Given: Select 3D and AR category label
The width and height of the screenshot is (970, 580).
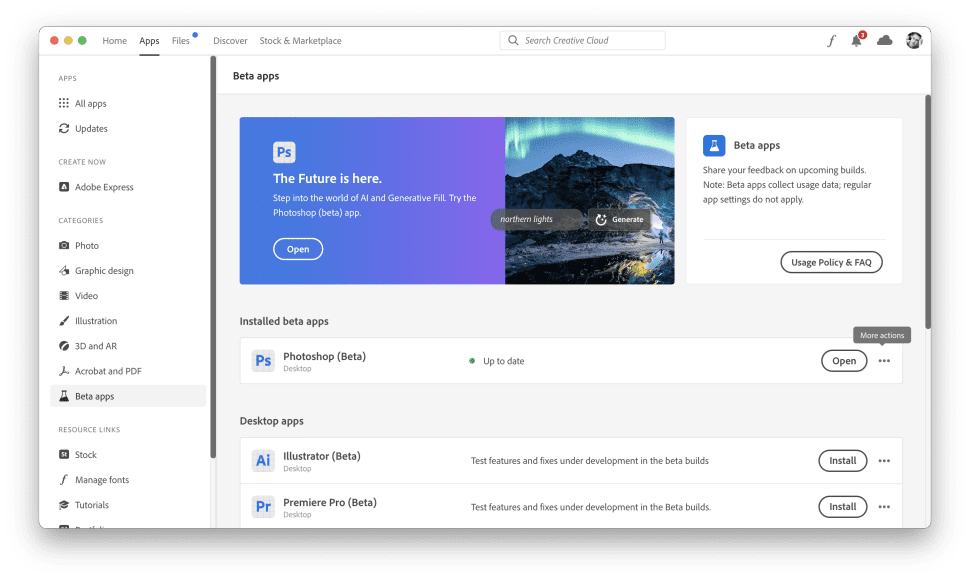Looking at the screenshot, I should [96, 346].
